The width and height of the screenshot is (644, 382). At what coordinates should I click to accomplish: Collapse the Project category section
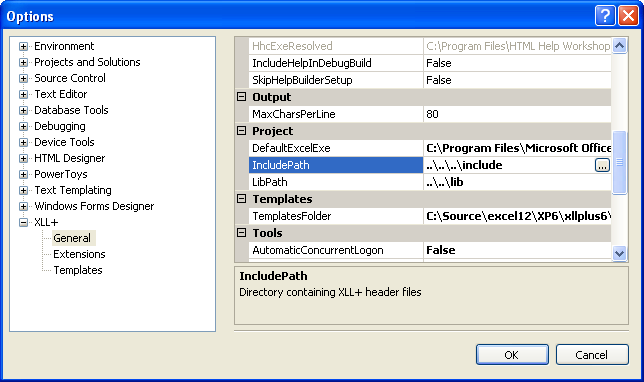tap(242, 131)
